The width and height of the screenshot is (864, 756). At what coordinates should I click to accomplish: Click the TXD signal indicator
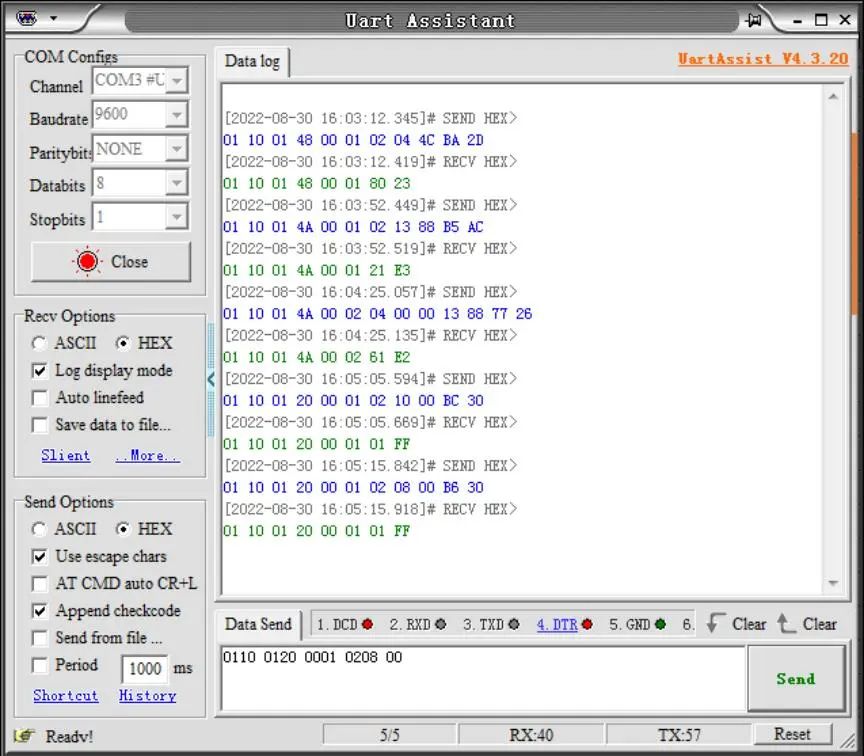tap(514, 624)
